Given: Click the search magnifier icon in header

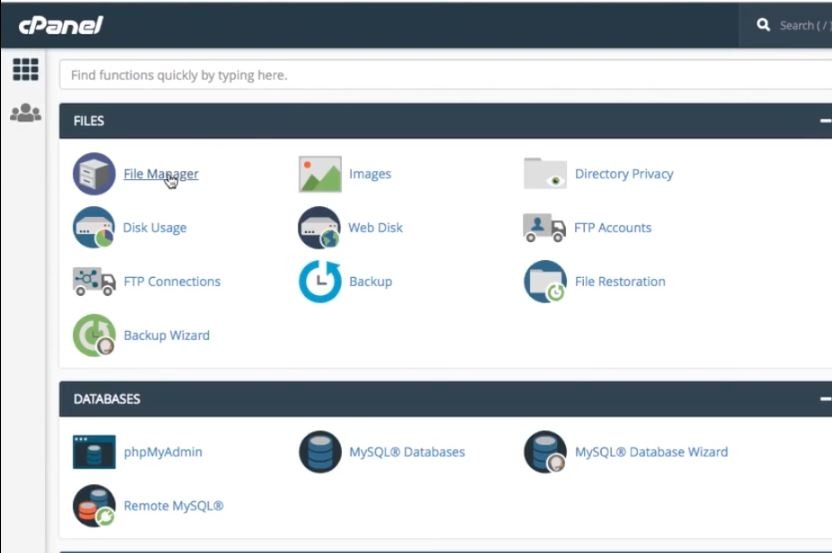Looking at the screenshot, I should [x=764, y=25].
